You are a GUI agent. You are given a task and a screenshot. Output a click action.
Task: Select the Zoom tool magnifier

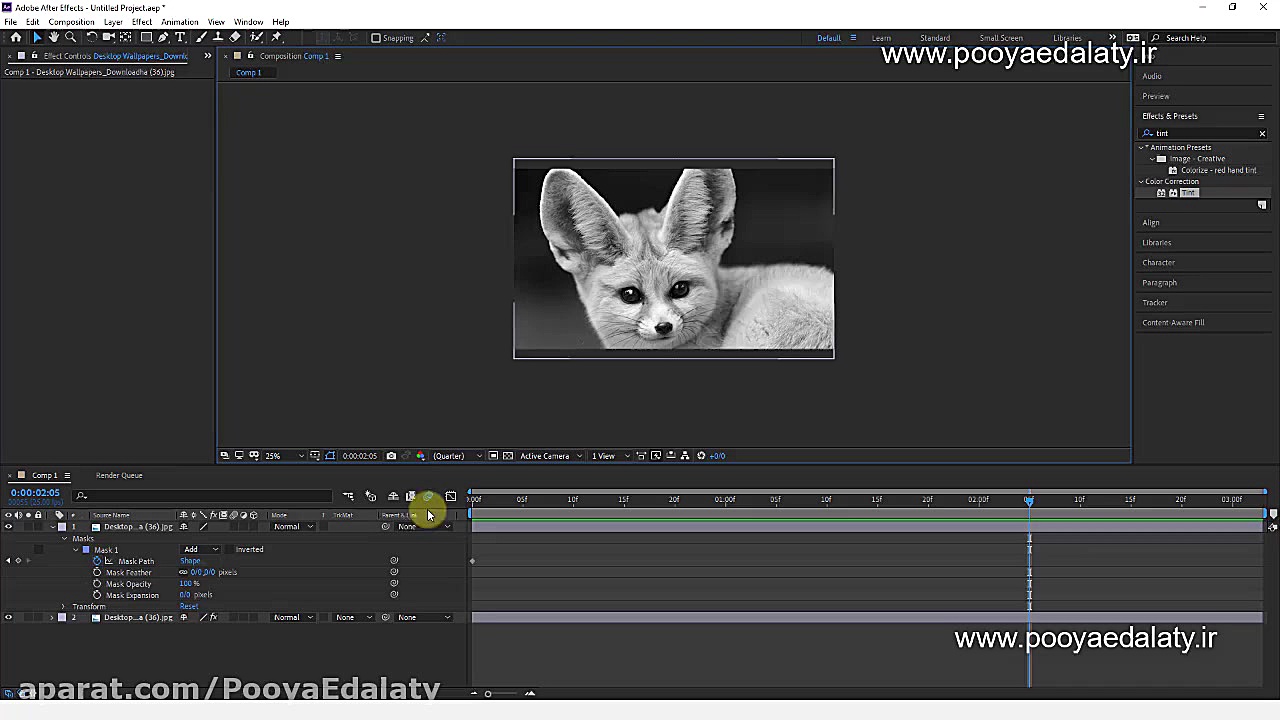(x=71, y=38)
